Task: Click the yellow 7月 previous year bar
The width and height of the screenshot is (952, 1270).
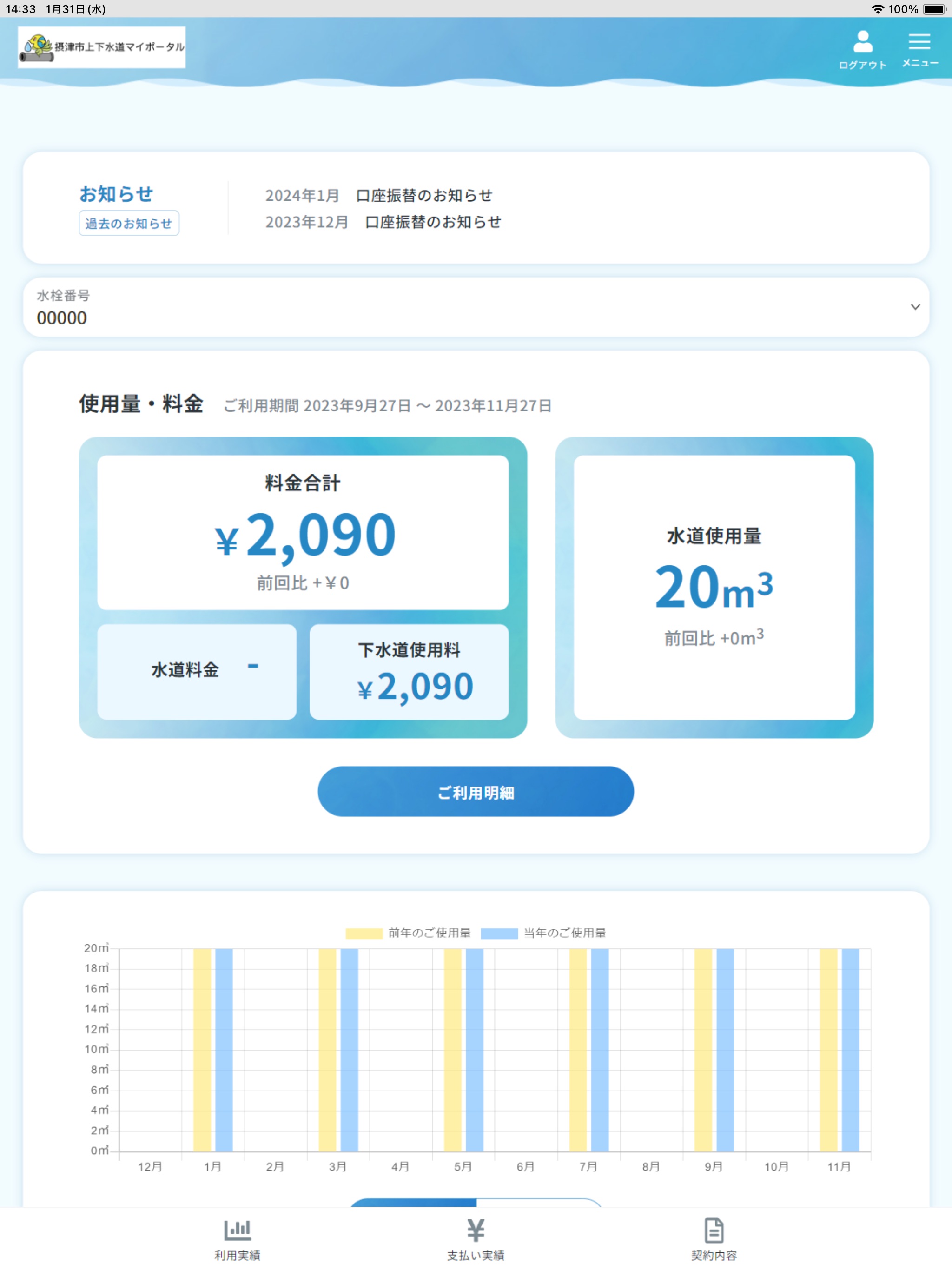Action: pyautogui.click(x=578, y=1050)
